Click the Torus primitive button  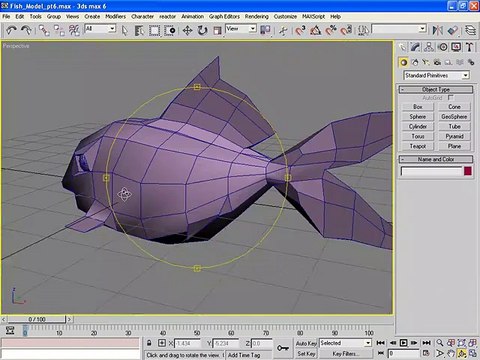click(418, 136)
